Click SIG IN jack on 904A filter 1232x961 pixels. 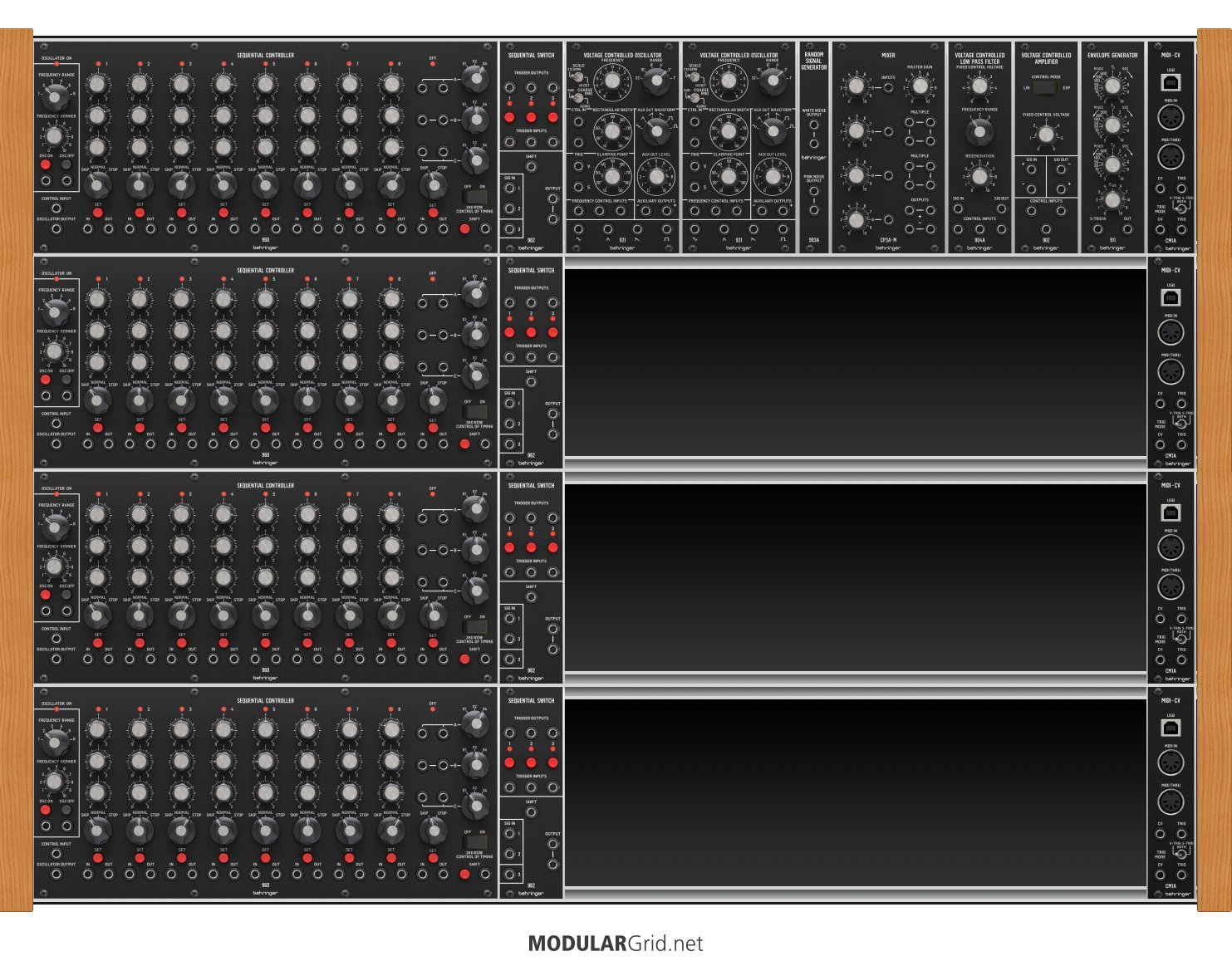(958, 208)
